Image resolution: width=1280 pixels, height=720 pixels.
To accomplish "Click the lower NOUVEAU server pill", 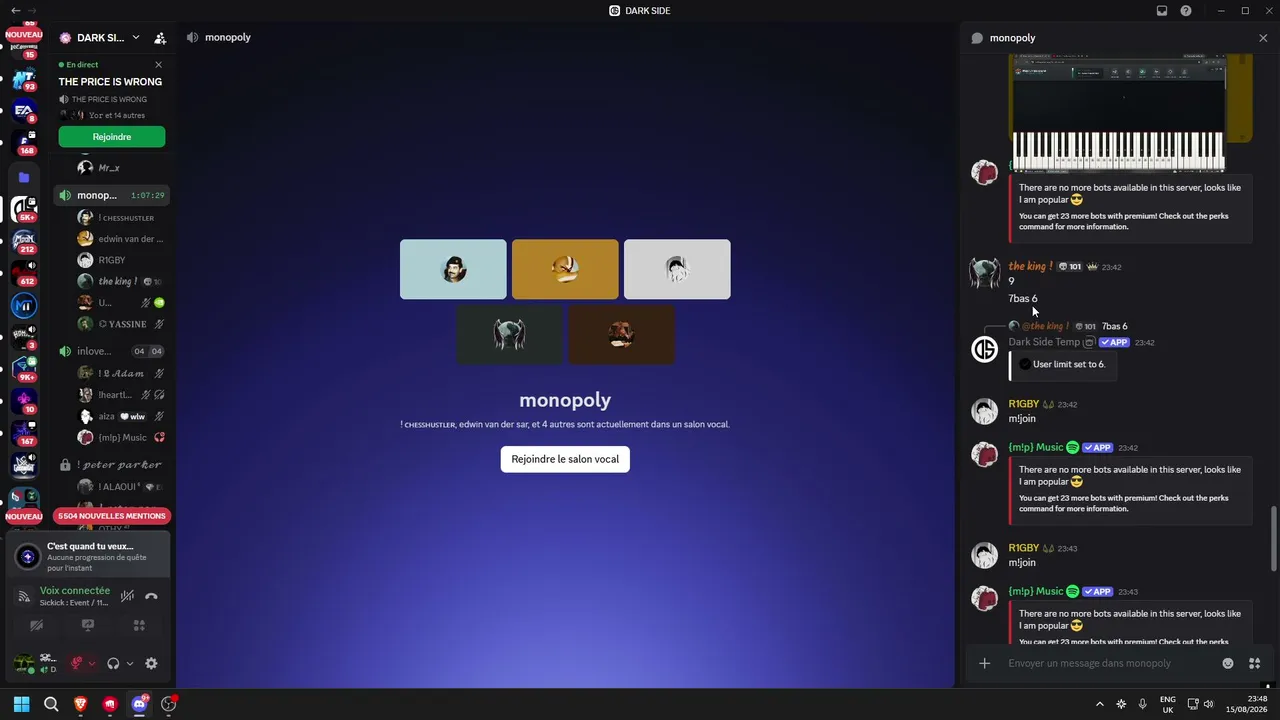I will [24, 517].
